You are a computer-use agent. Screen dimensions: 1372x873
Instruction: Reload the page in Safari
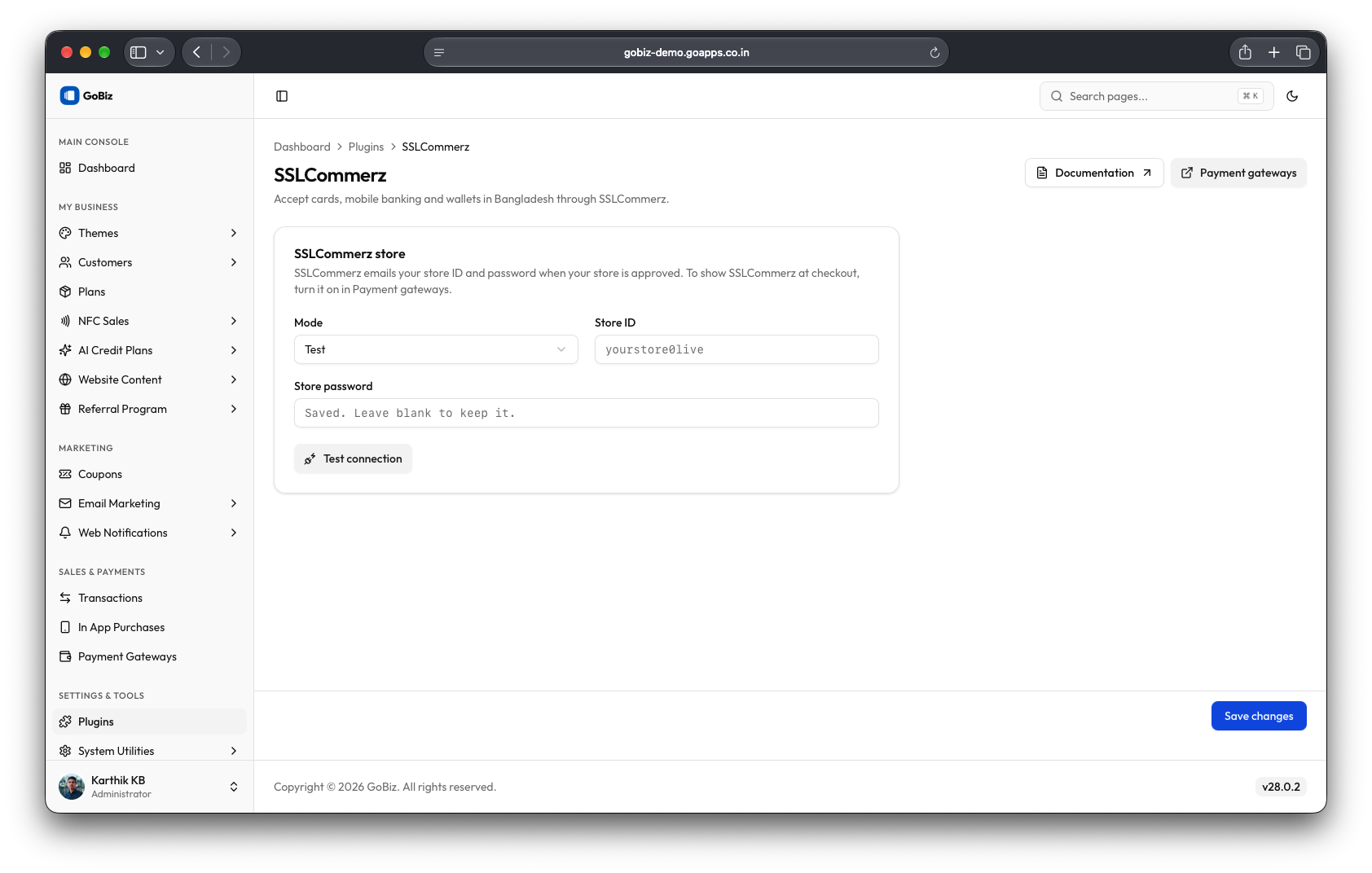click(x=934, y=52)
